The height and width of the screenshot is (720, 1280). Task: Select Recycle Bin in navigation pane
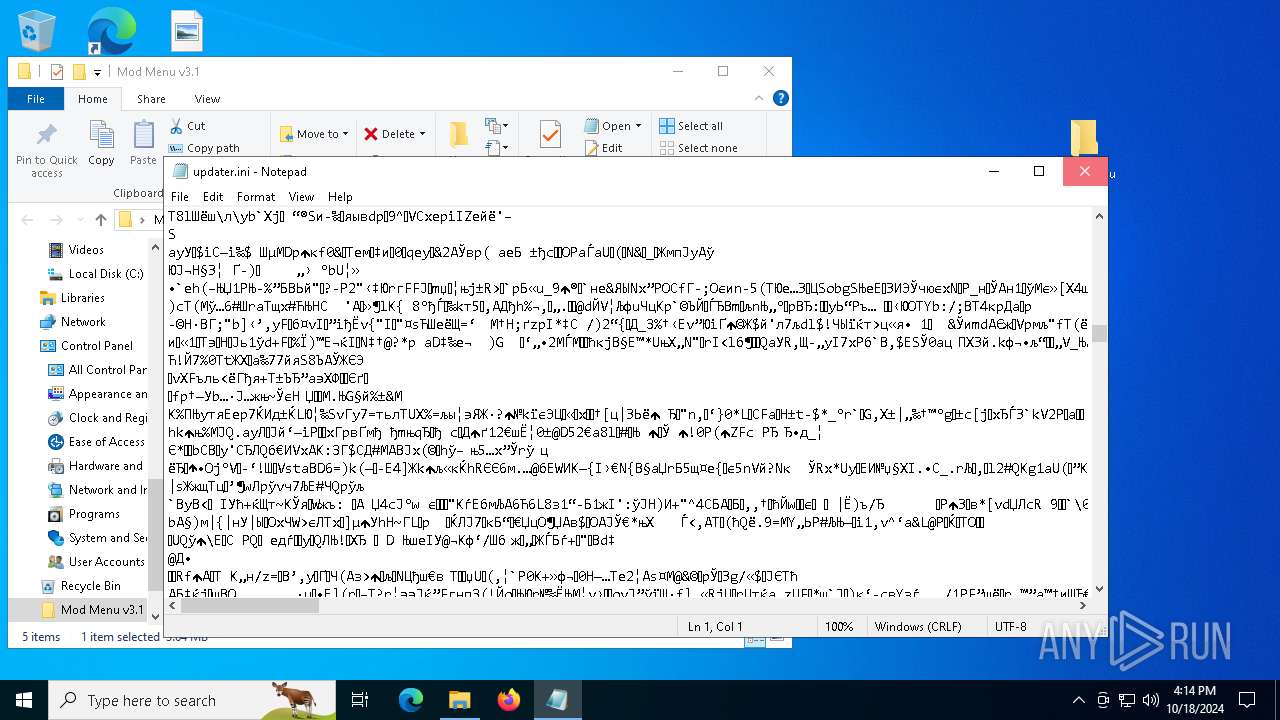click(91, 586)
